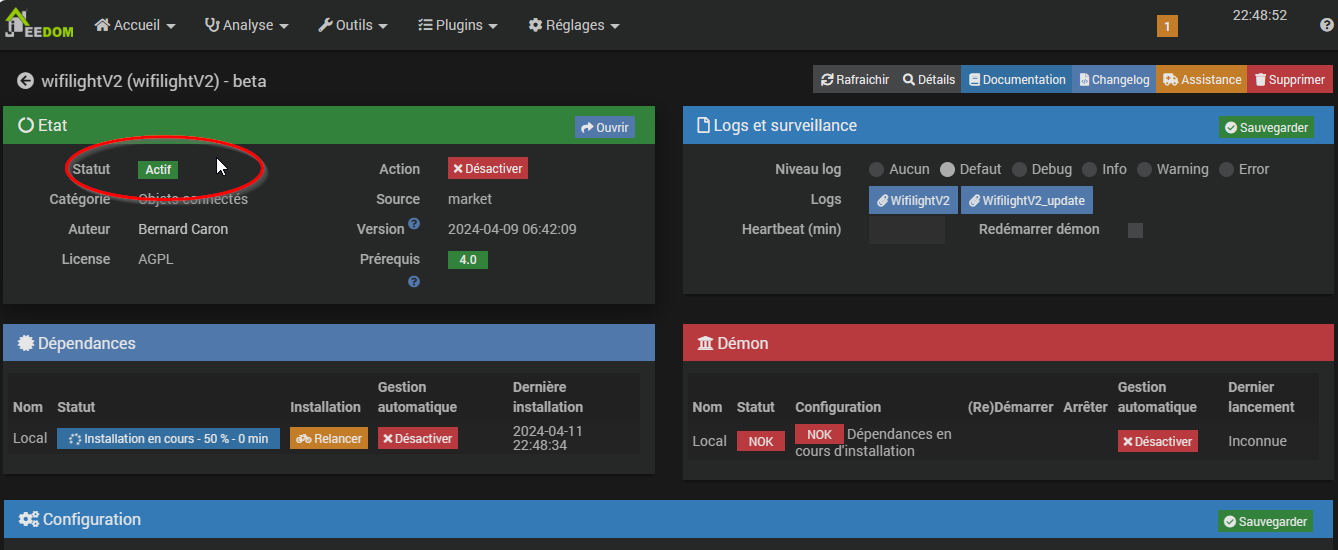1338x550 pixels.
Task: Click Supprimer to remove the plugin
Action: point(1290,80)
